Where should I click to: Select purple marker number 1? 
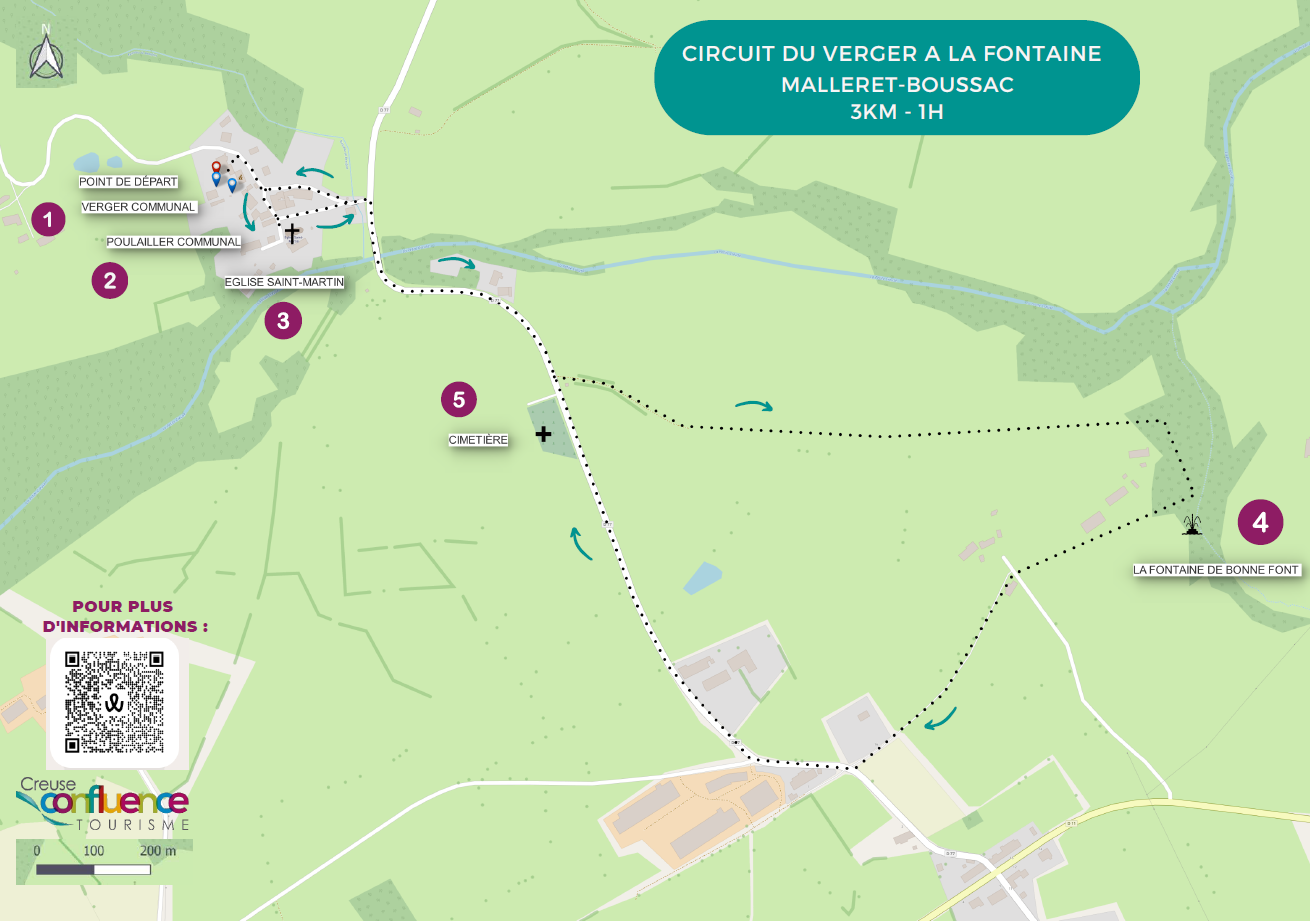tap(48, 219)
